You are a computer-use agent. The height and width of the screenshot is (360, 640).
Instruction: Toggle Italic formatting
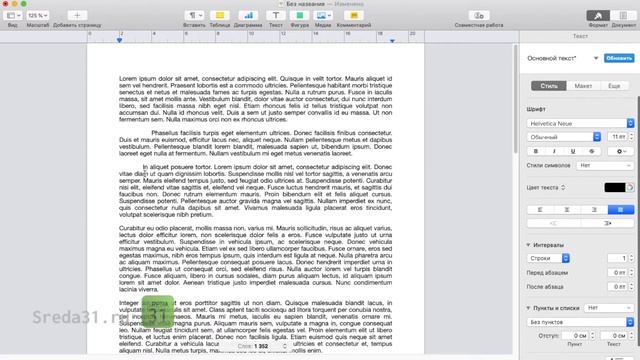click(x=554, y=151)
